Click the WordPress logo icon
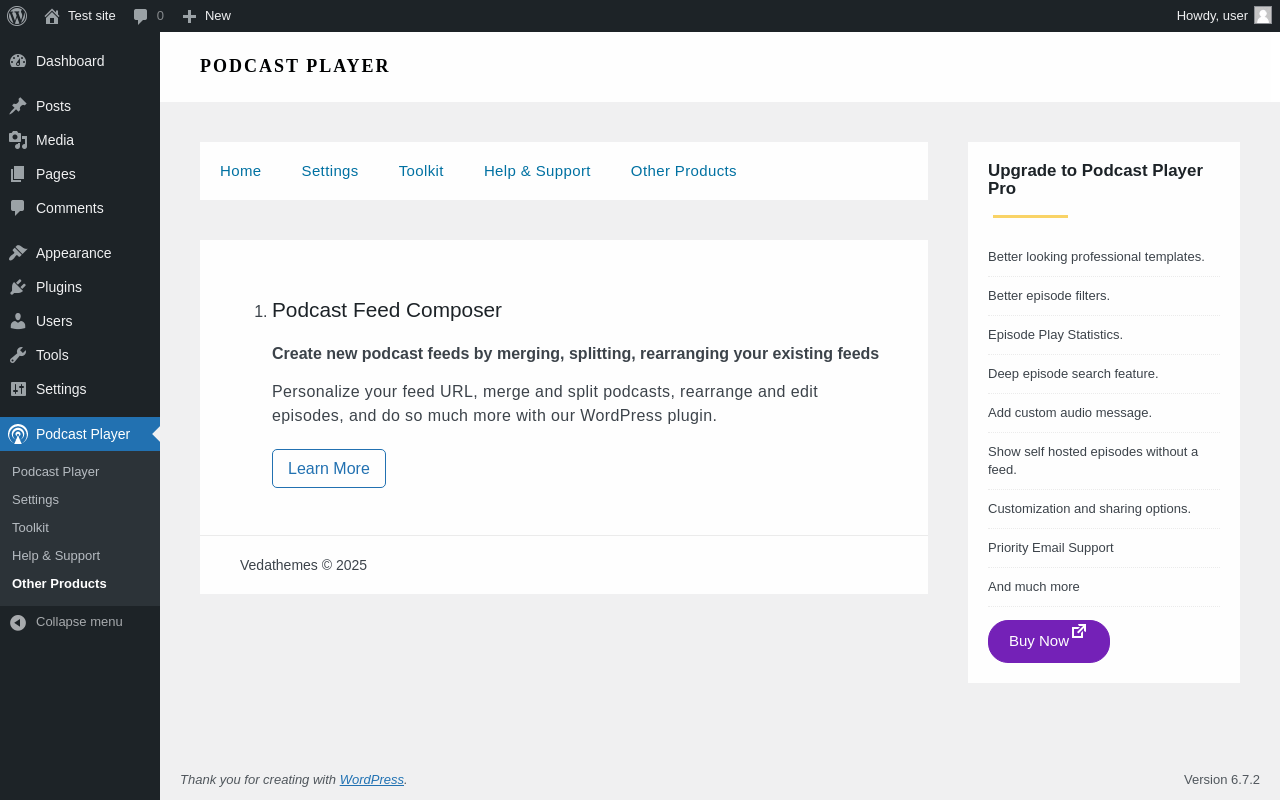This screenshot has height=800, width=1280. click(x=17, y=16)
